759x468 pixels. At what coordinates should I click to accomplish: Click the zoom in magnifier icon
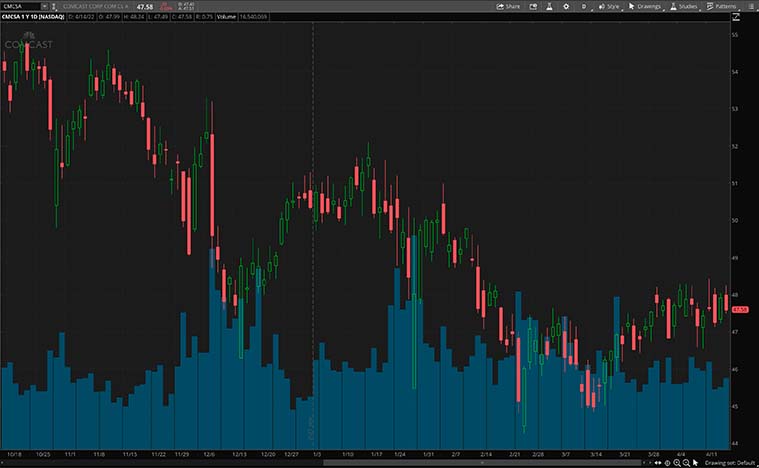tap(676, 463)
